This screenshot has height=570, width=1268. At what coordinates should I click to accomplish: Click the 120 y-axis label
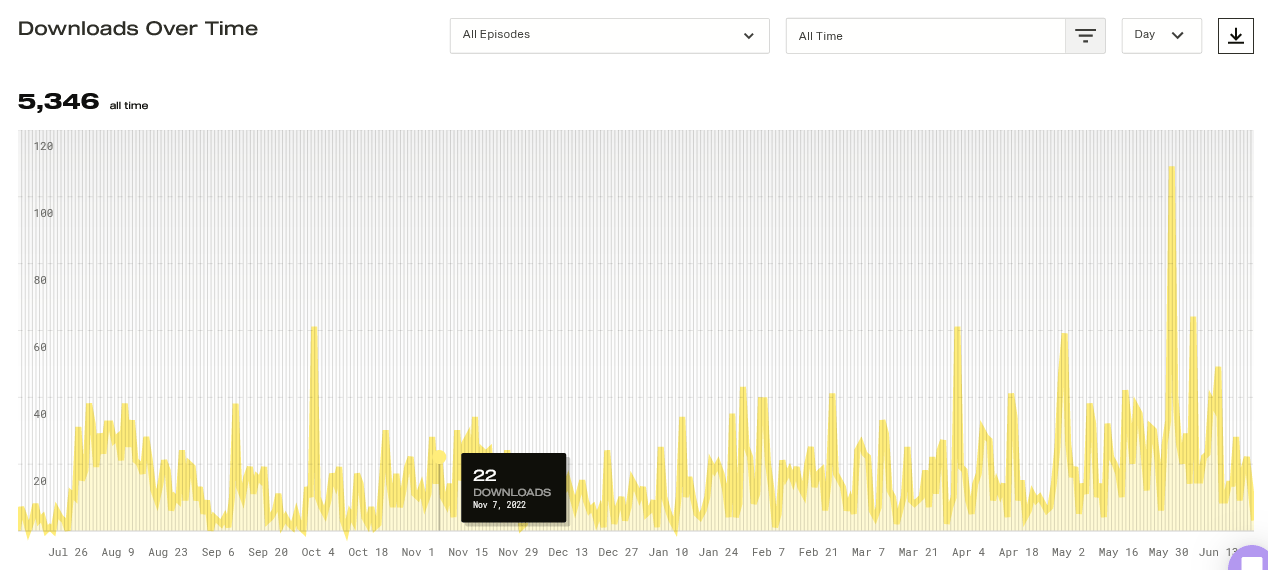[x=43, y=146]
